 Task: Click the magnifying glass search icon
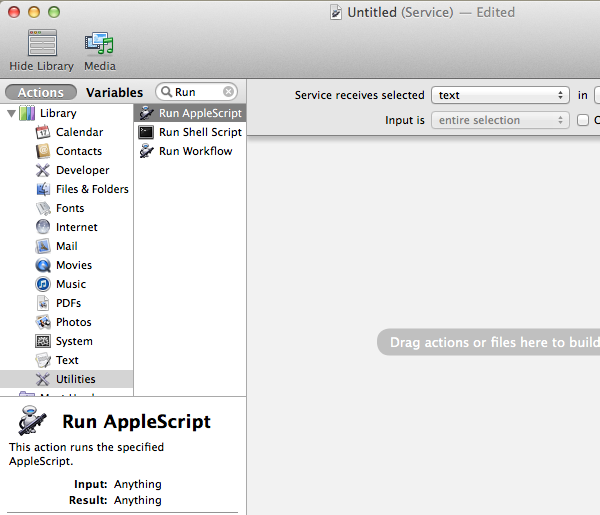click(166, 92)
